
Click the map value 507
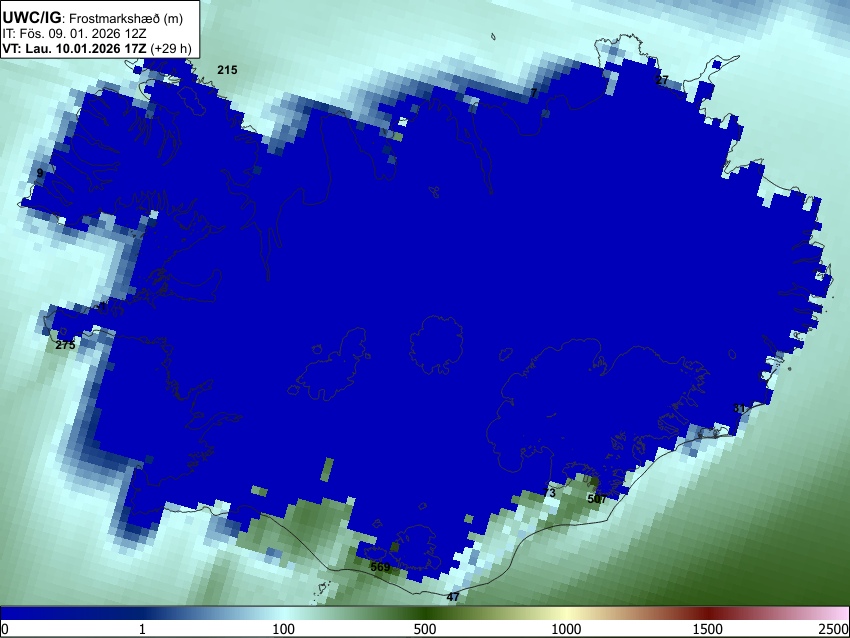coord(597,499)
